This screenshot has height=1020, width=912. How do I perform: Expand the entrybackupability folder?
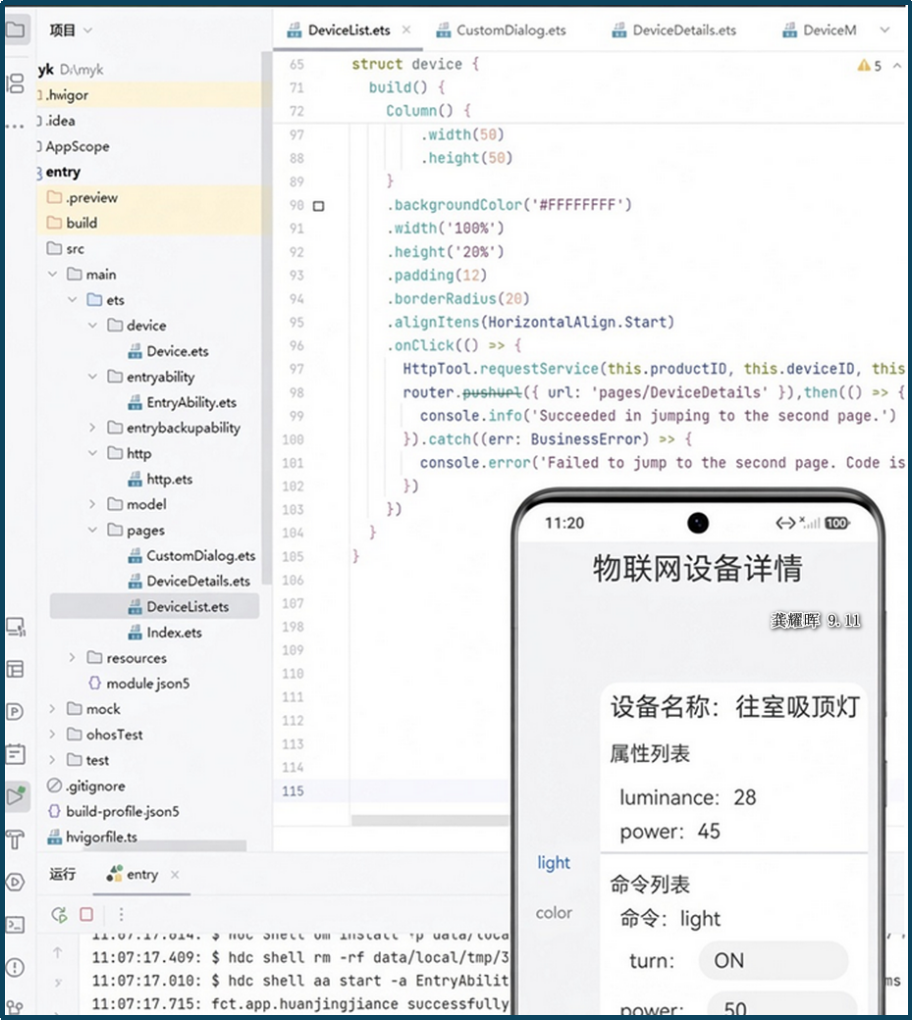point(93,428)
